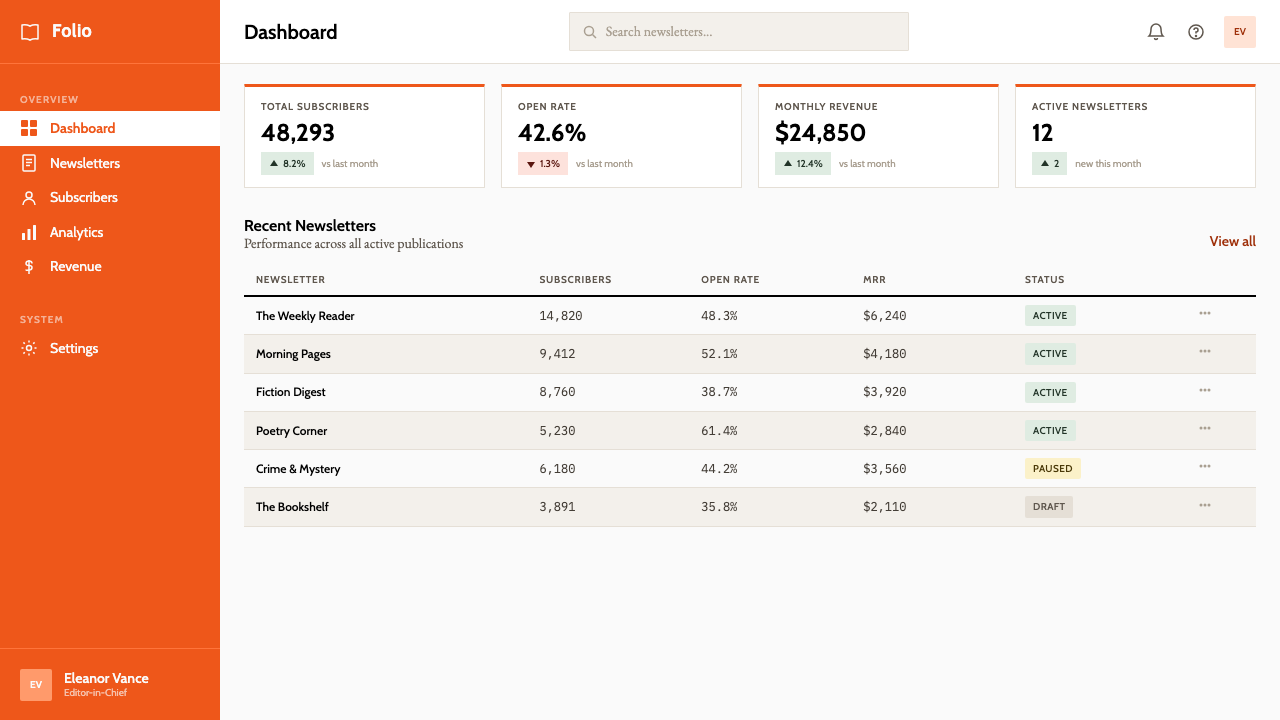Open Eleanor Vance profile in sidebar footer

(x=110, y=685)
